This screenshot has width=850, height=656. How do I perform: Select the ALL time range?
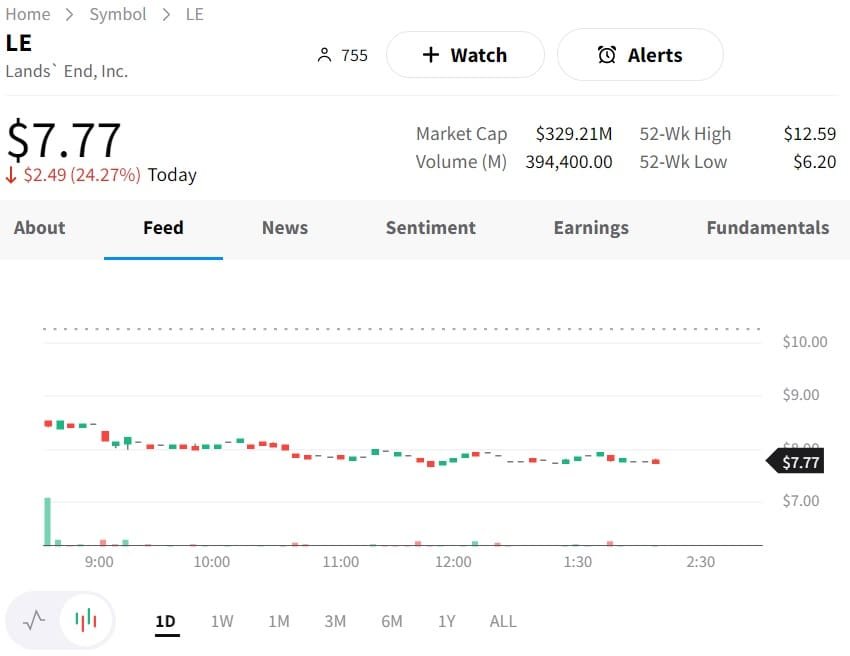(x=503, y=621)
